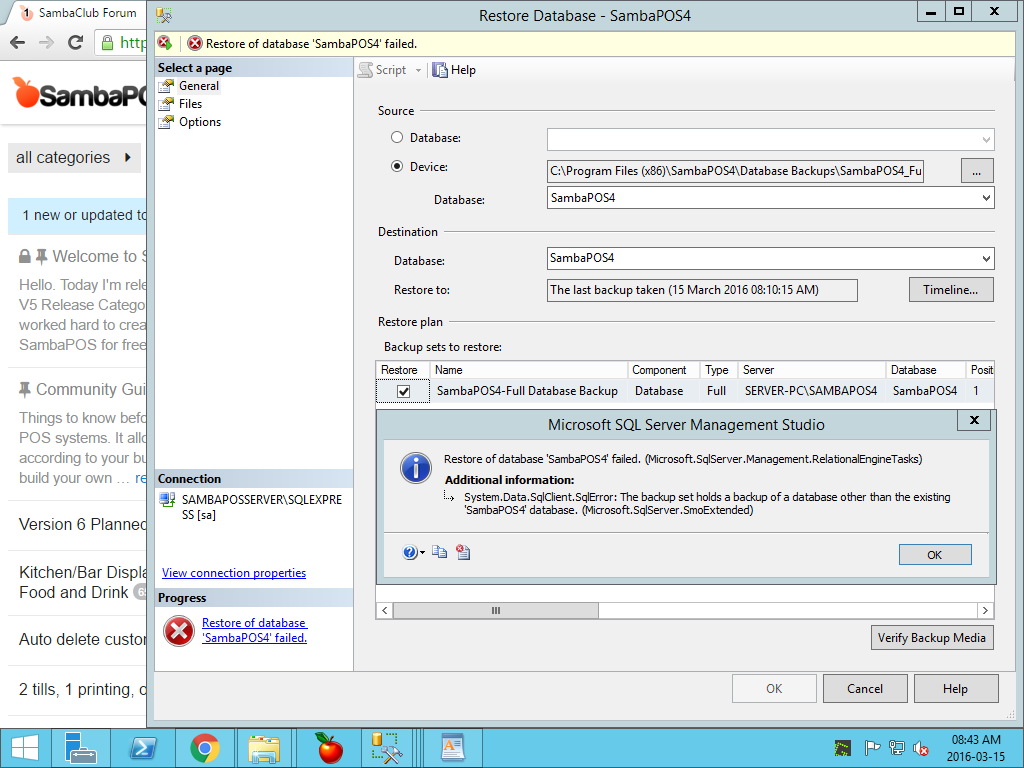Viewport: 1024px width, 768px height.
Task: Click the Script toolbar icon
Action: click(x=366, y=70)
